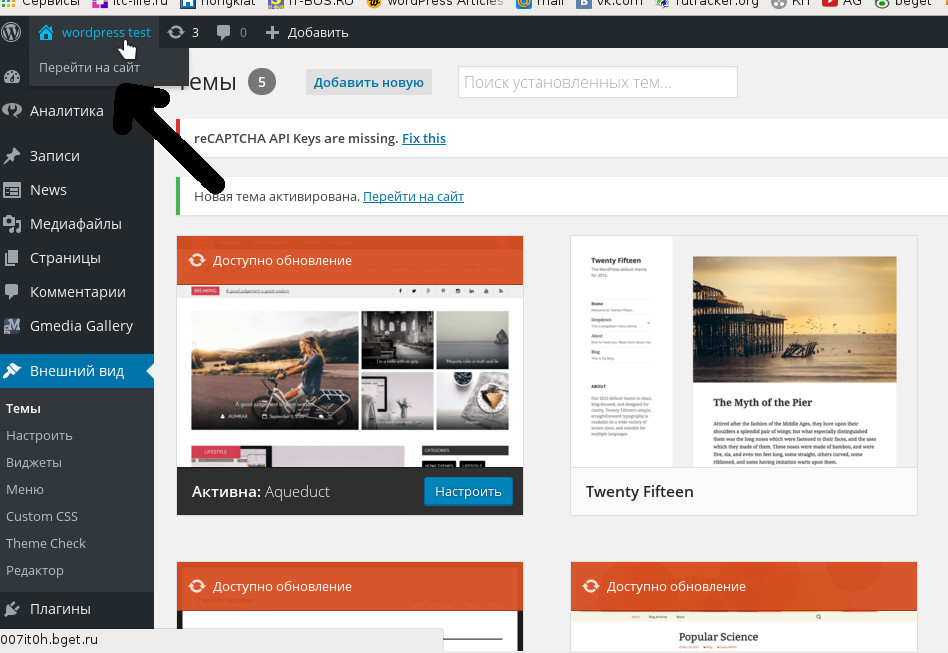The height and width of the screenshot is (653, 948).
Task: Click the Доступно обновление banner on Aqueduct
Action: [x=349, y=261]
